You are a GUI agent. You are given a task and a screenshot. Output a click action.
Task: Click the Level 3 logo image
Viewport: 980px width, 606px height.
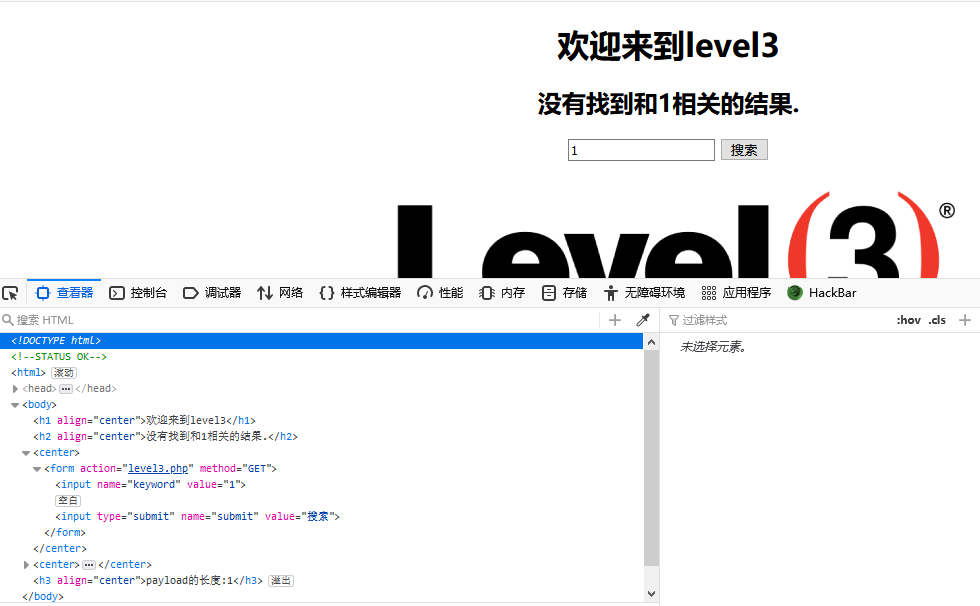(676, 236)
